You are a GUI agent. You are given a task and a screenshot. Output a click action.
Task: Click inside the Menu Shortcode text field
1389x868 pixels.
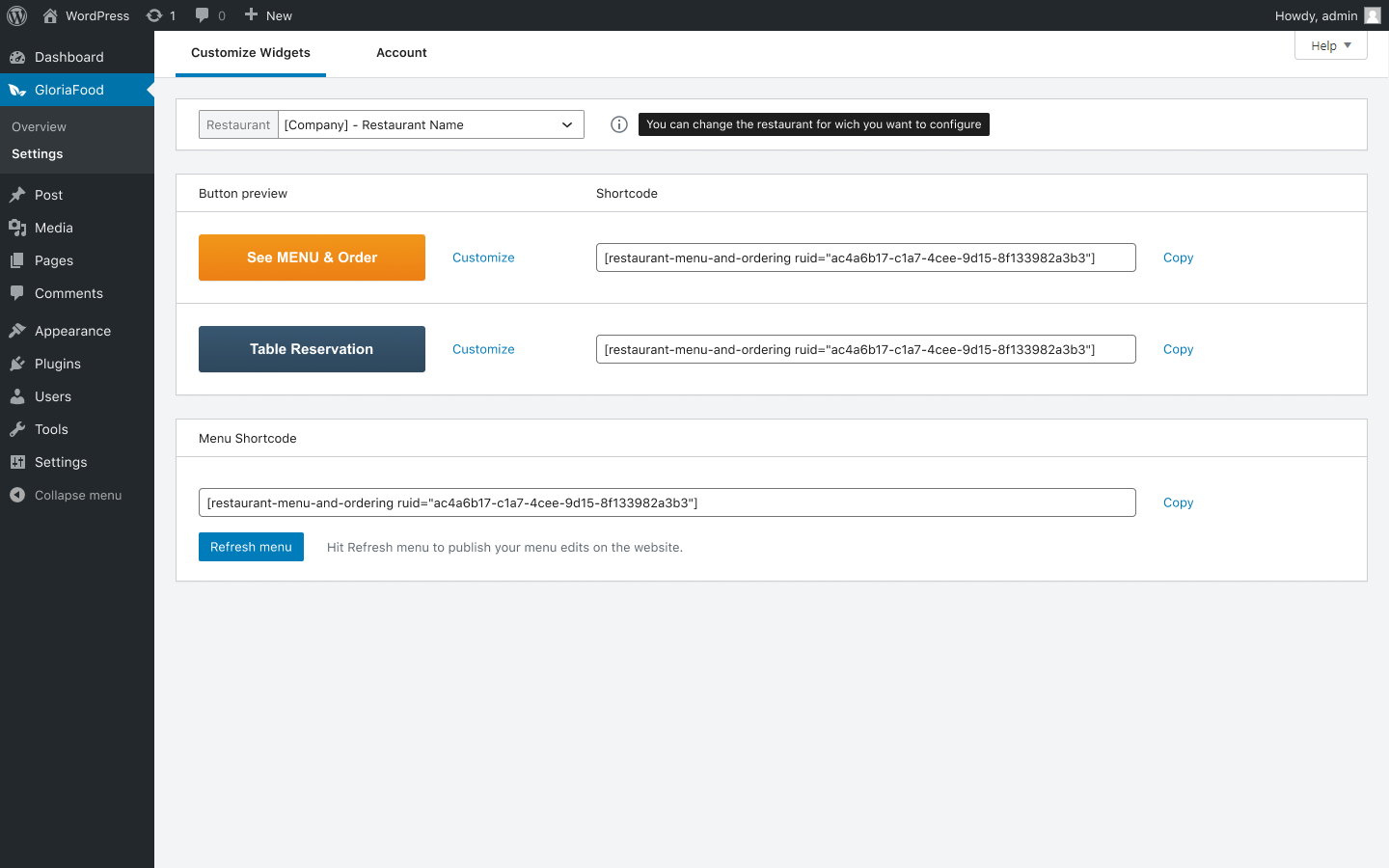click(x=667, y=502)
